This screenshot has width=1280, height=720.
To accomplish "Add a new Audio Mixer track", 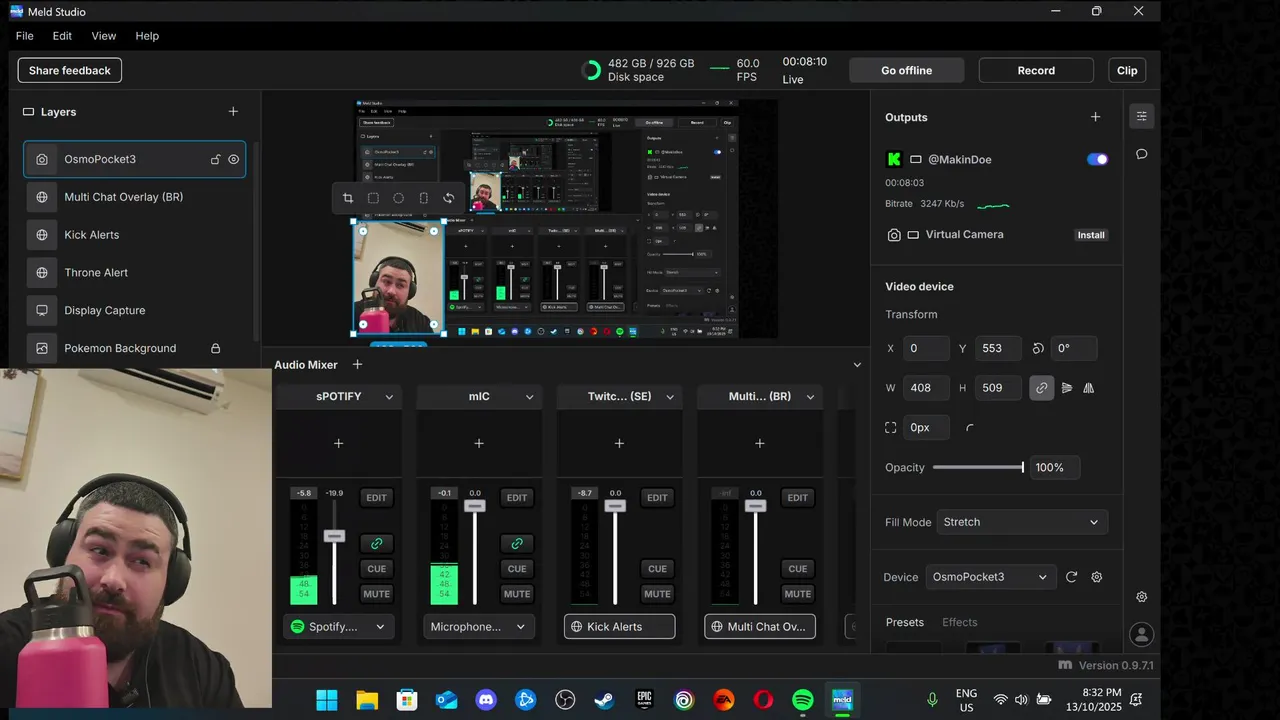I will pyautogui.click(x=357, y=365).
